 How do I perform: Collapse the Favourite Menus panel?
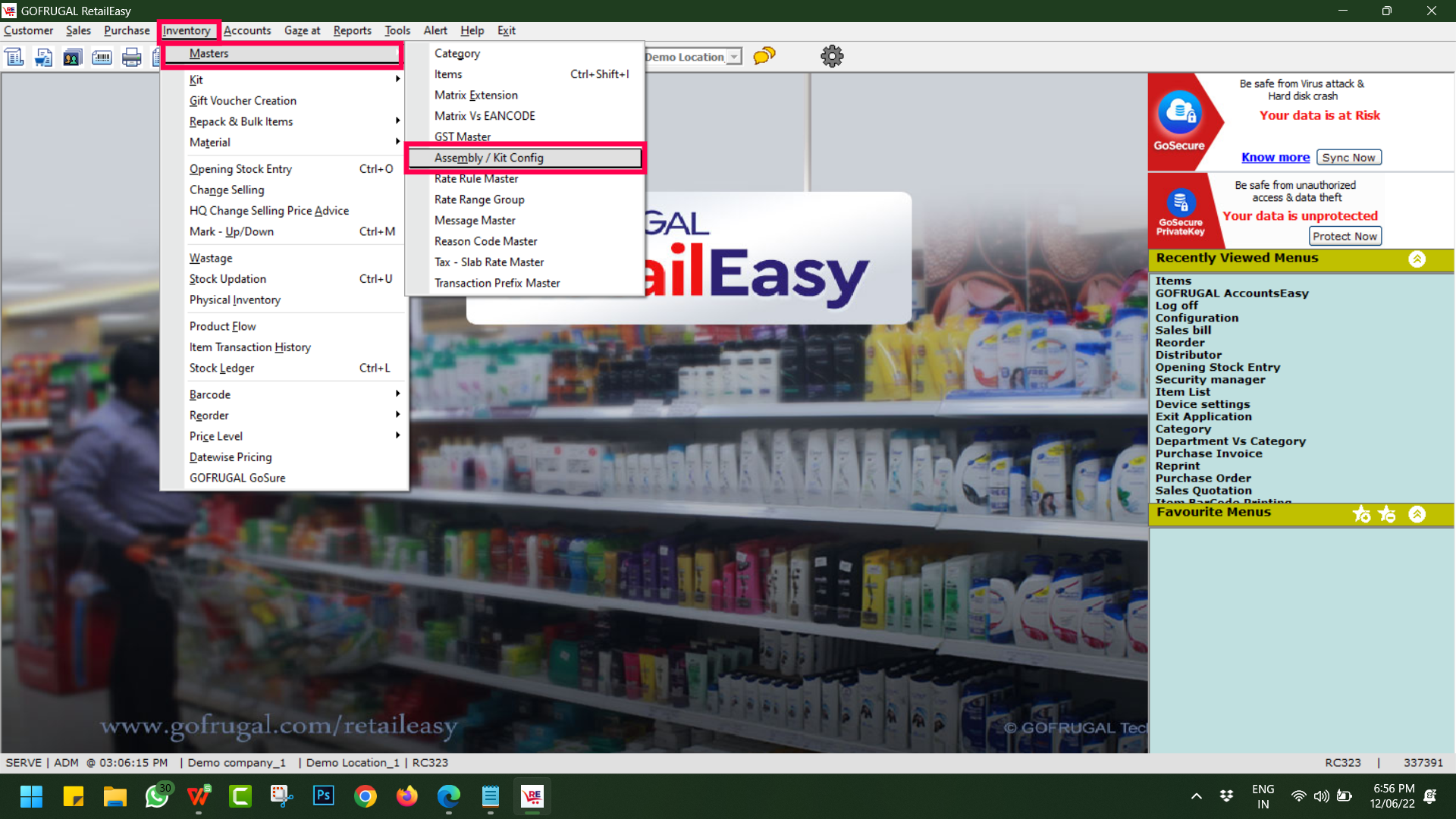tap(1417, 514)
